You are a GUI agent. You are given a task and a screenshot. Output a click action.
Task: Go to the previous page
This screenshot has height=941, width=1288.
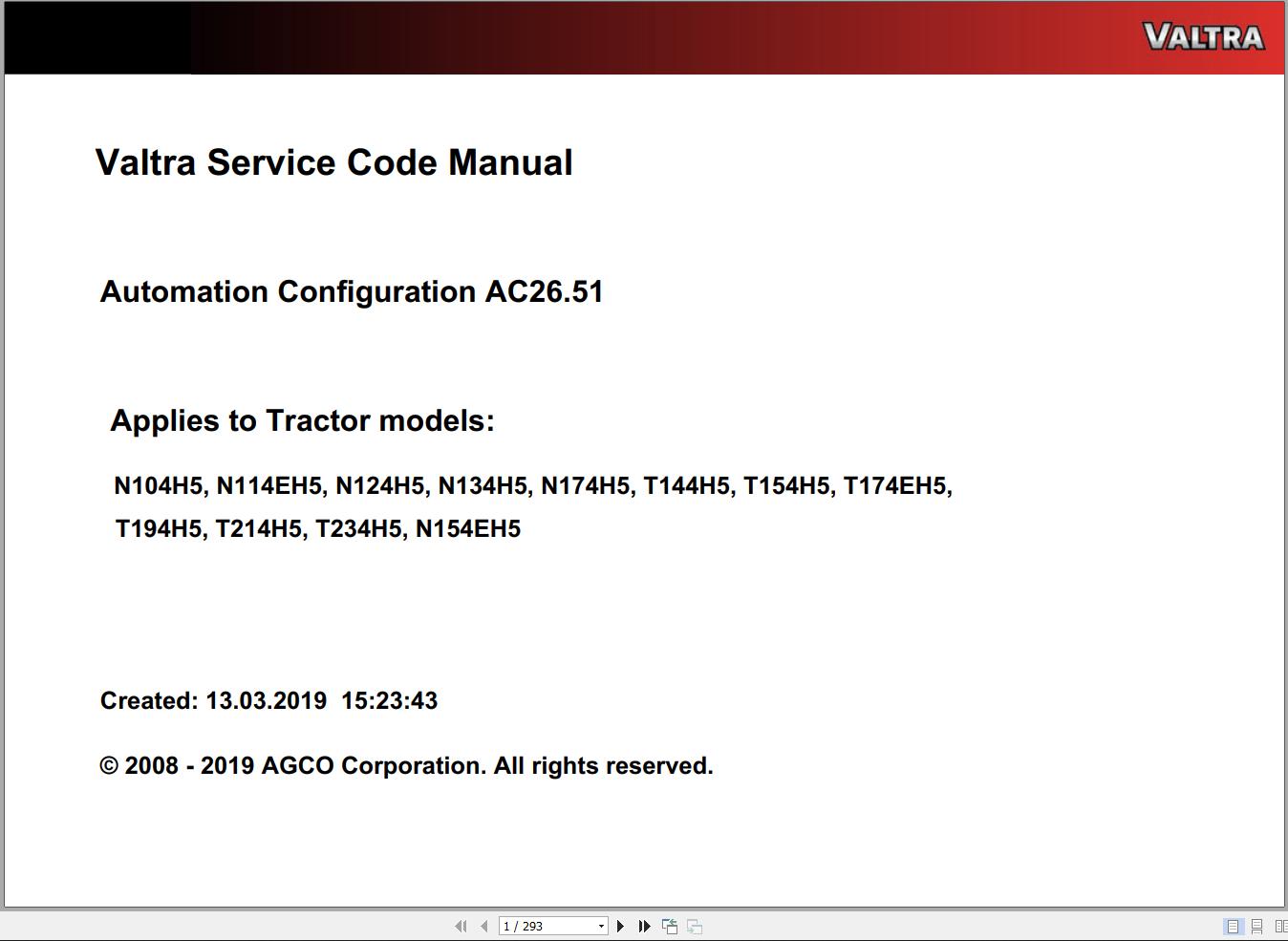[x=484, y=926]
